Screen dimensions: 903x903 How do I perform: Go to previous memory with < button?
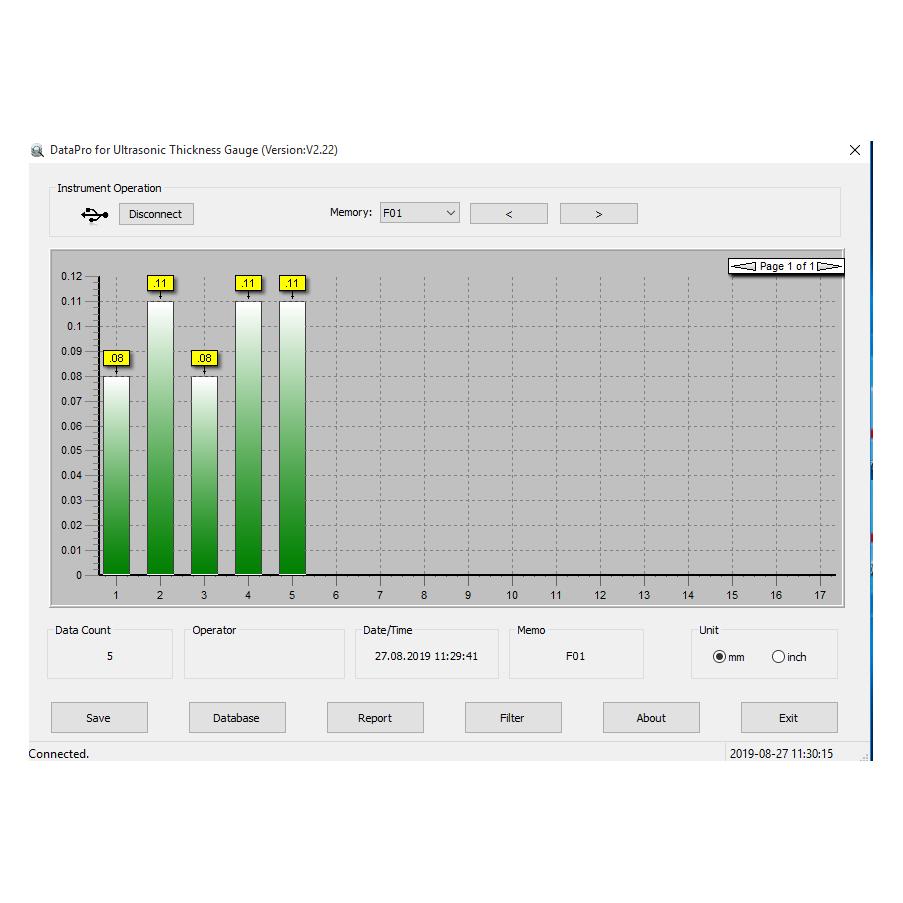[509, 214]
